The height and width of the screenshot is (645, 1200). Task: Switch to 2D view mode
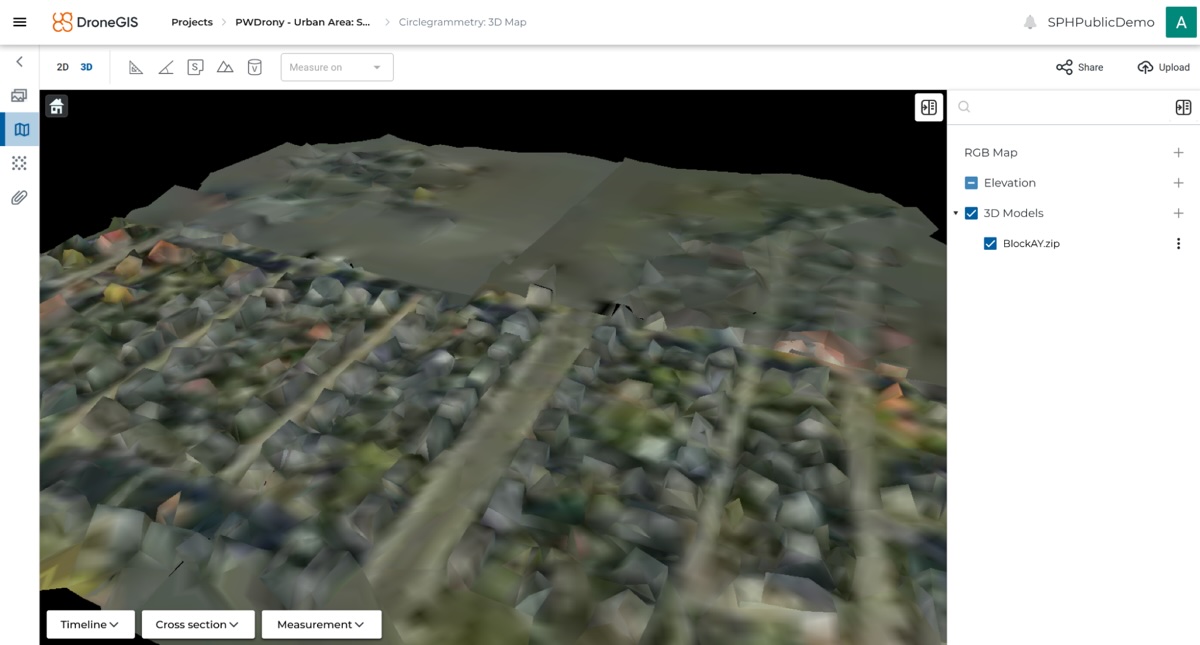[62, 67]
